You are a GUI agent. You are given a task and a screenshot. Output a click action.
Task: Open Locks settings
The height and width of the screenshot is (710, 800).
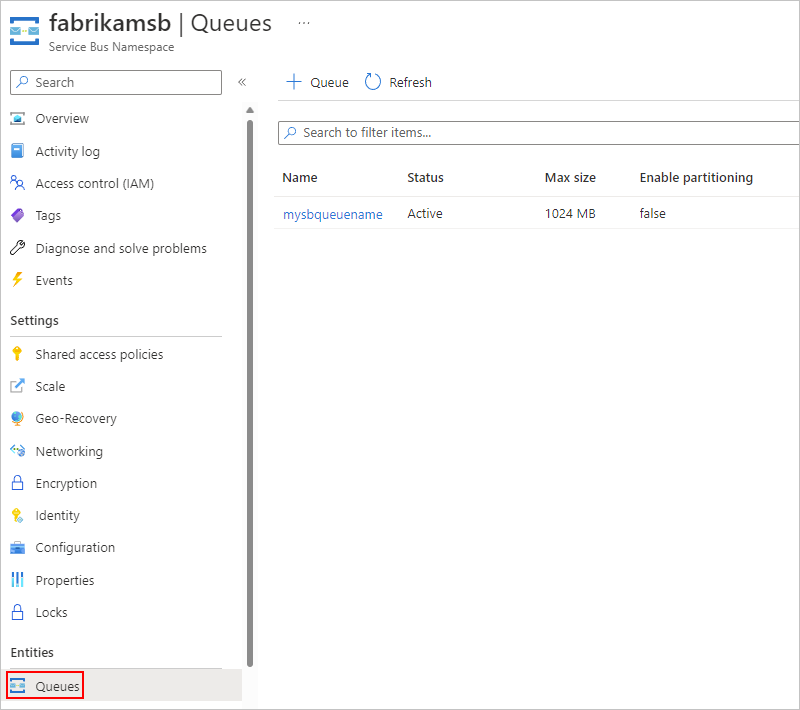tap(51, 613)
